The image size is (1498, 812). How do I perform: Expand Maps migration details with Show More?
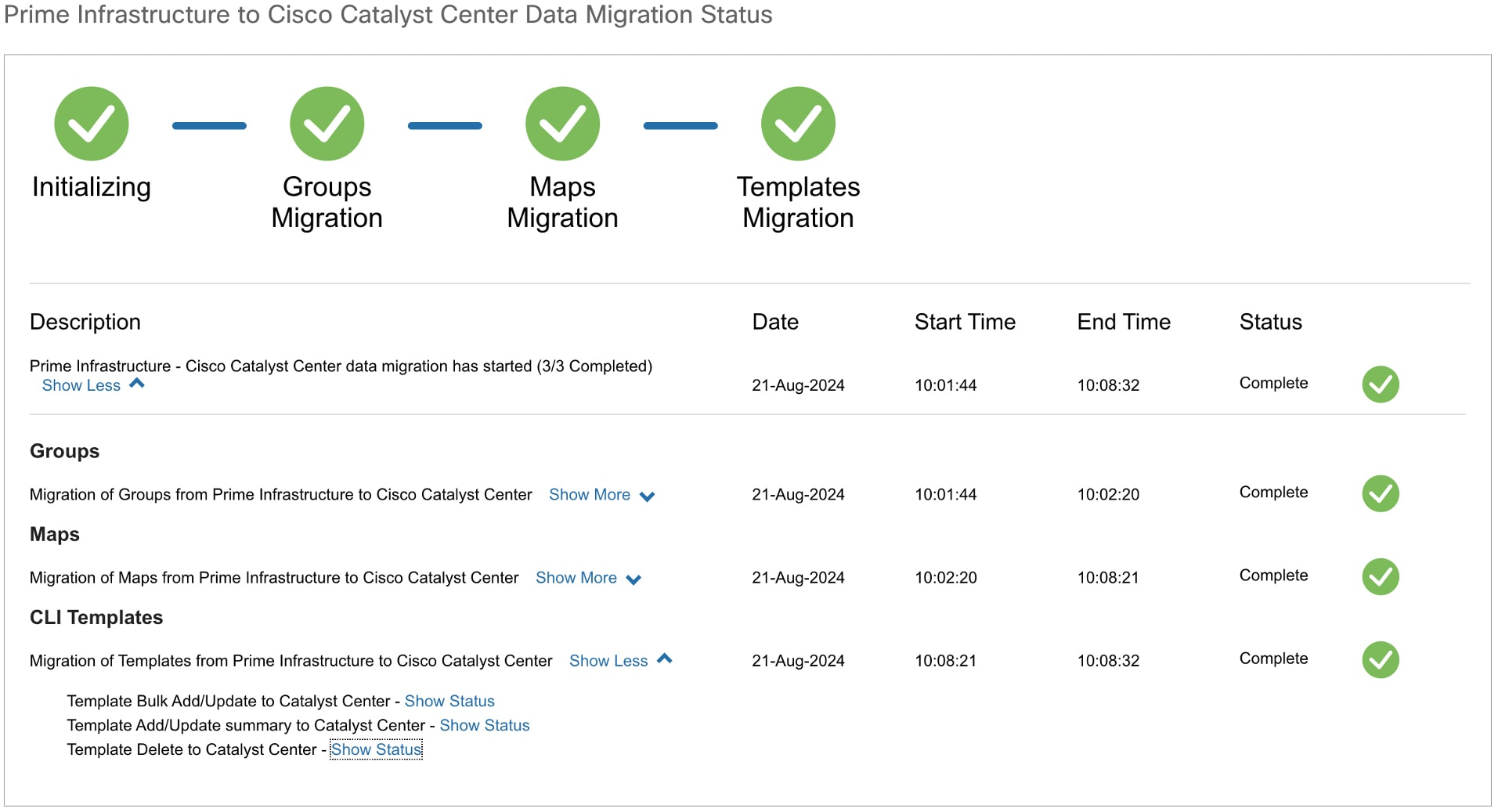point(576,578)
